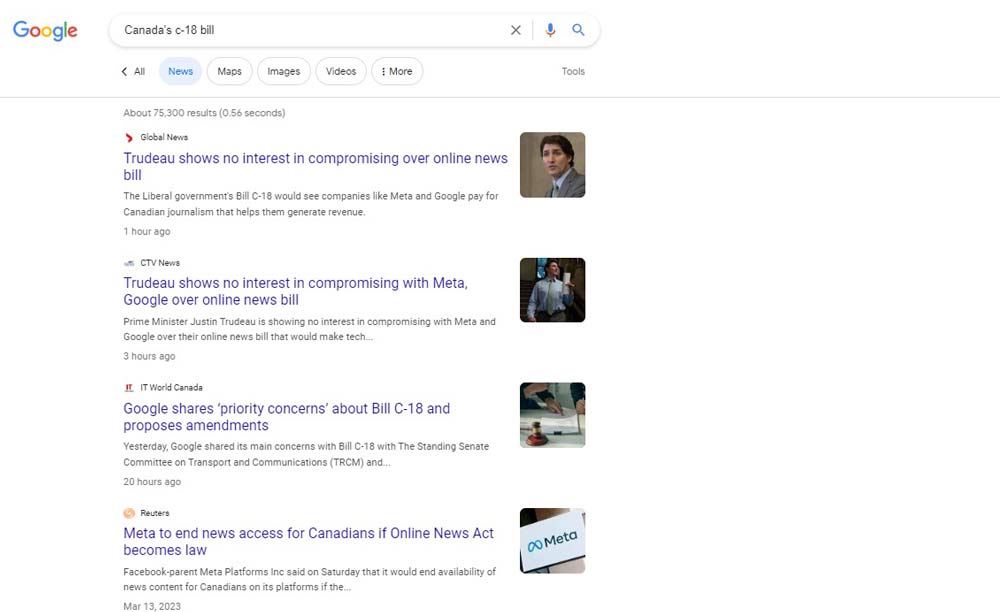This screenshot has height=612, width=1000.
Task: Open the Tools filter options
Action: coord(573,71)
